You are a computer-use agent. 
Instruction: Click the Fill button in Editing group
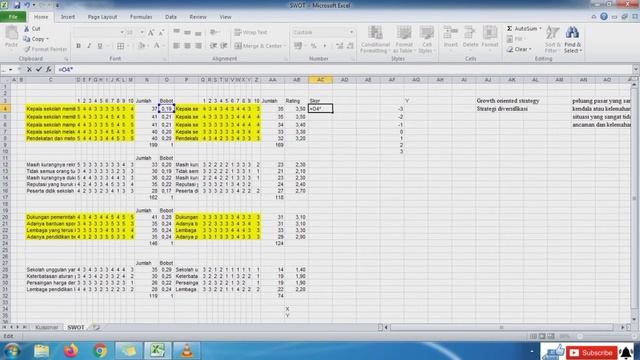coord(515,39)
